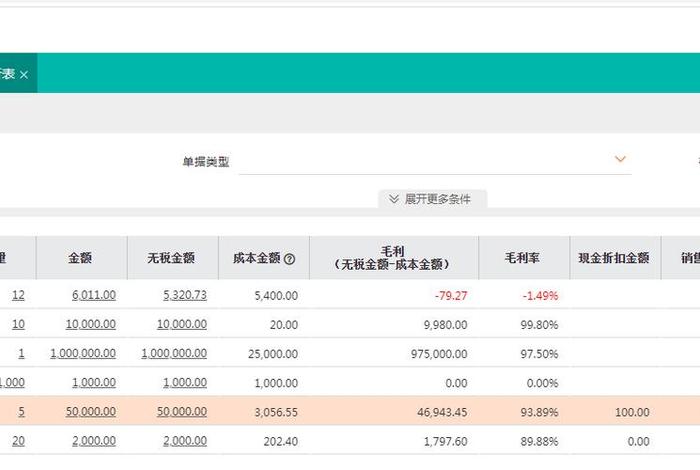The height and width of the screenshot is (470, 700).
Task: Open the 金额 link in the 93.89% row
Action: [x=91, y=411]
